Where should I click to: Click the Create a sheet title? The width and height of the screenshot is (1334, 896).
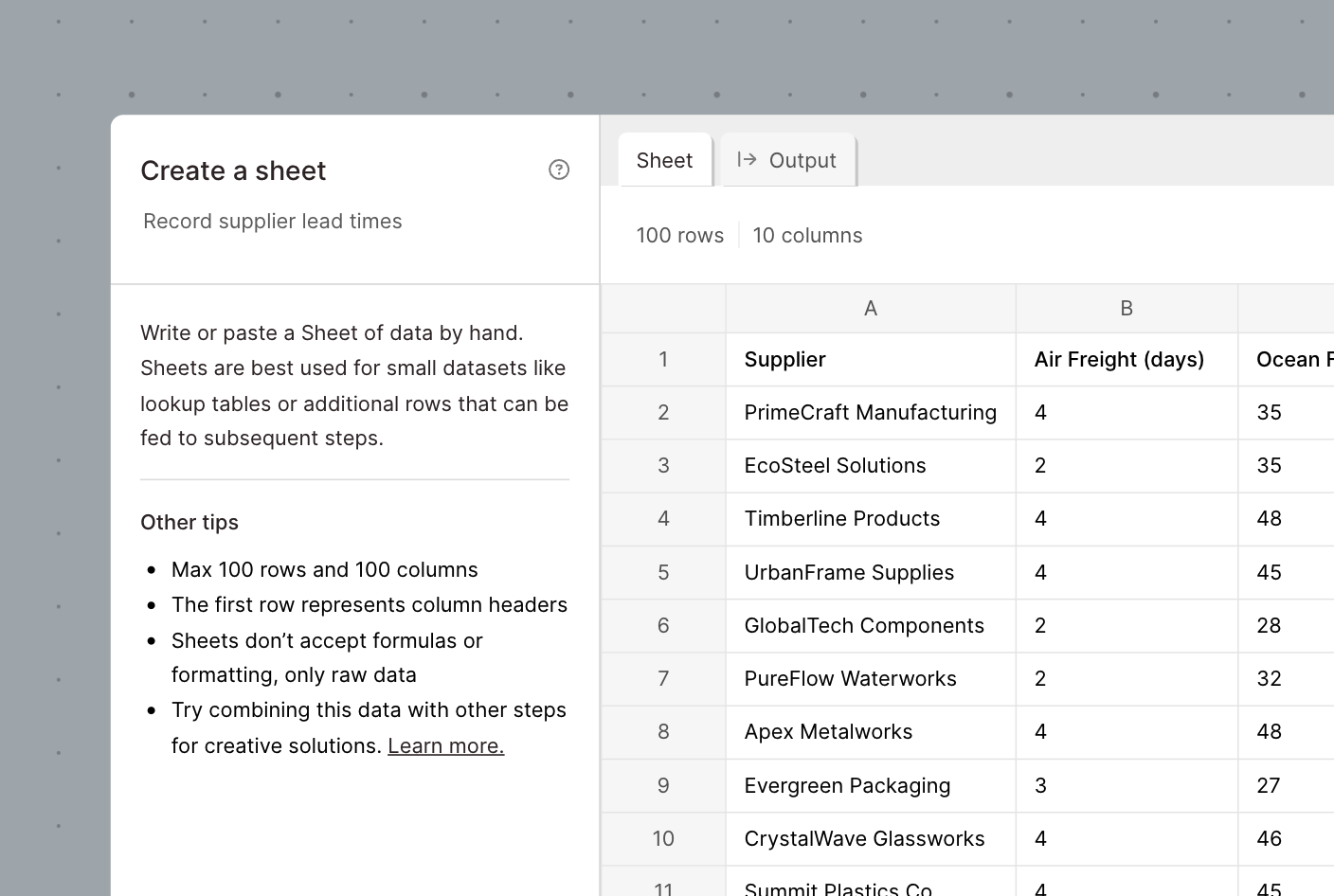(x=233, y=170)
